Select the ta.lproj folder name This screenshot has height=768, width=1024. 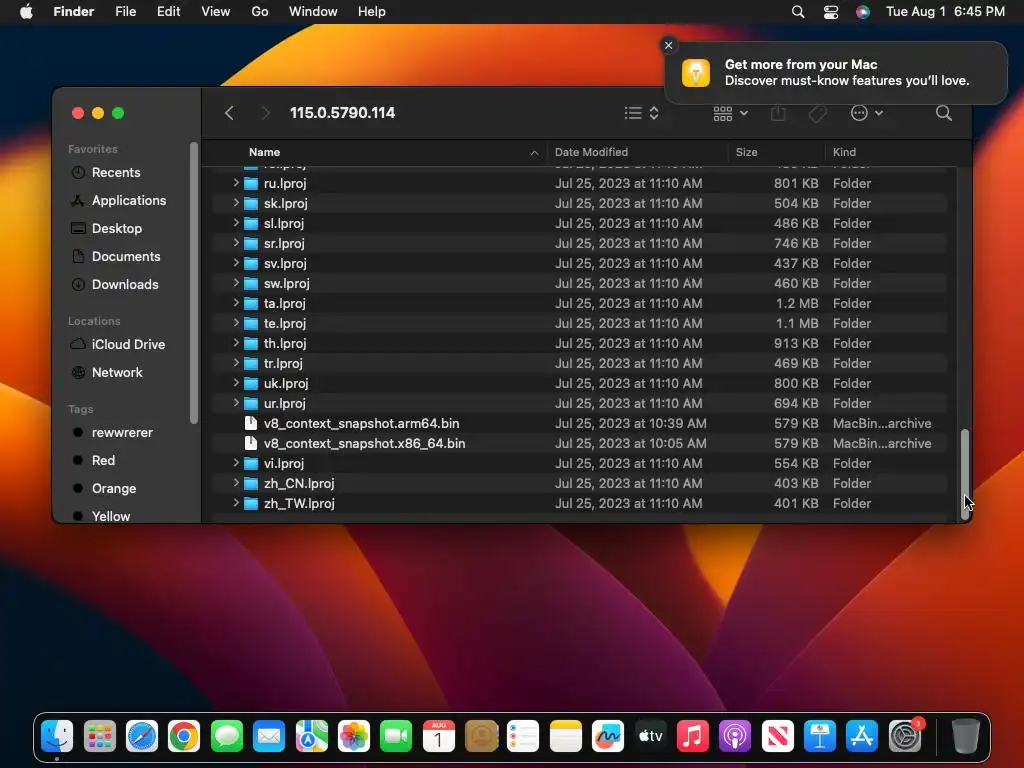284,304
